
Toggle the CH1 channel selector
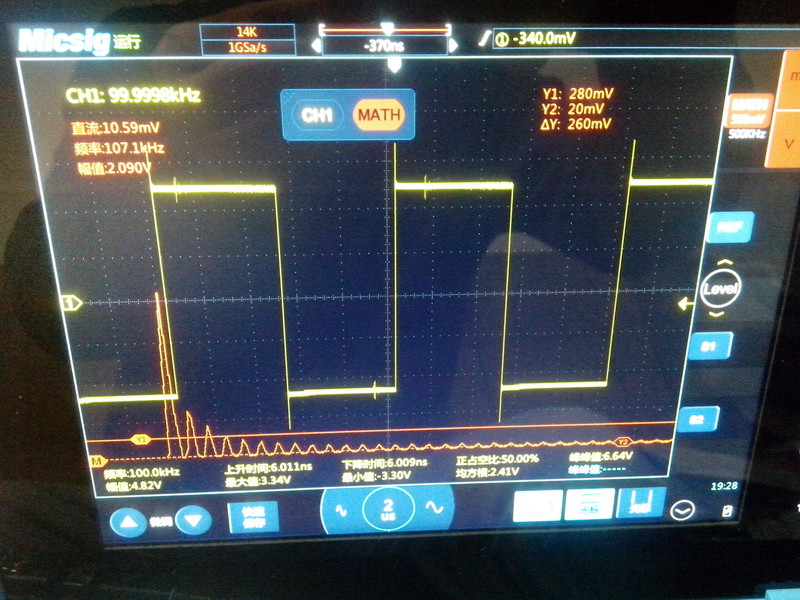point(317,115)
